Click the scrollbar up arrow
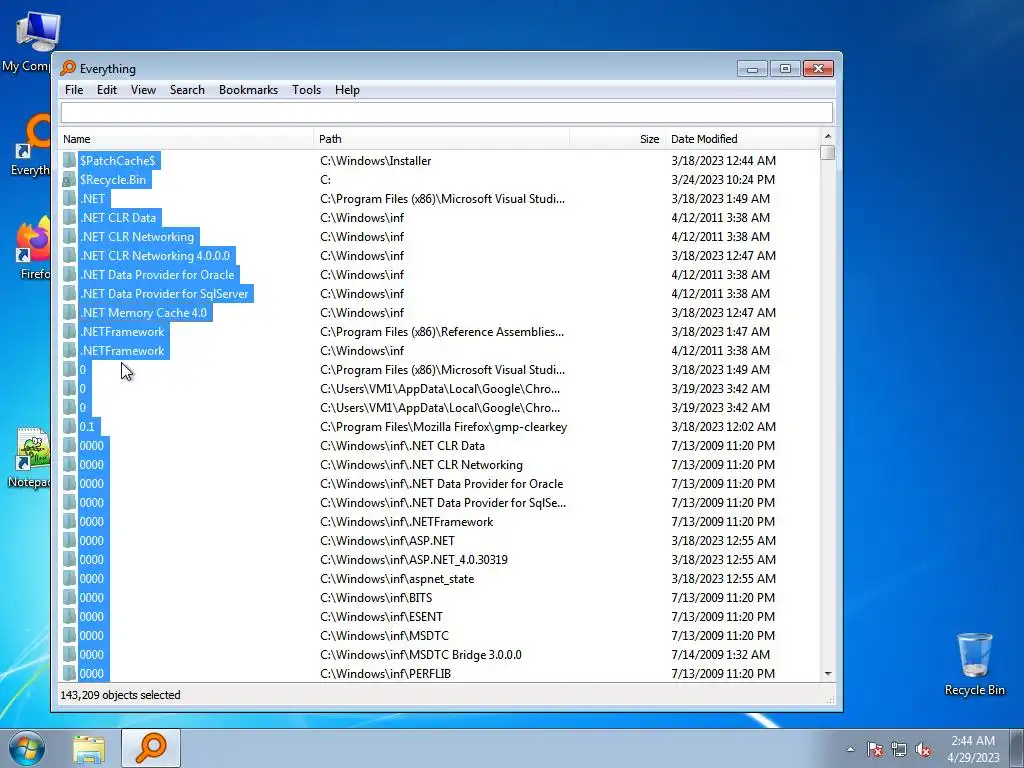The image size is (1024, 768). tap(827, 136)
